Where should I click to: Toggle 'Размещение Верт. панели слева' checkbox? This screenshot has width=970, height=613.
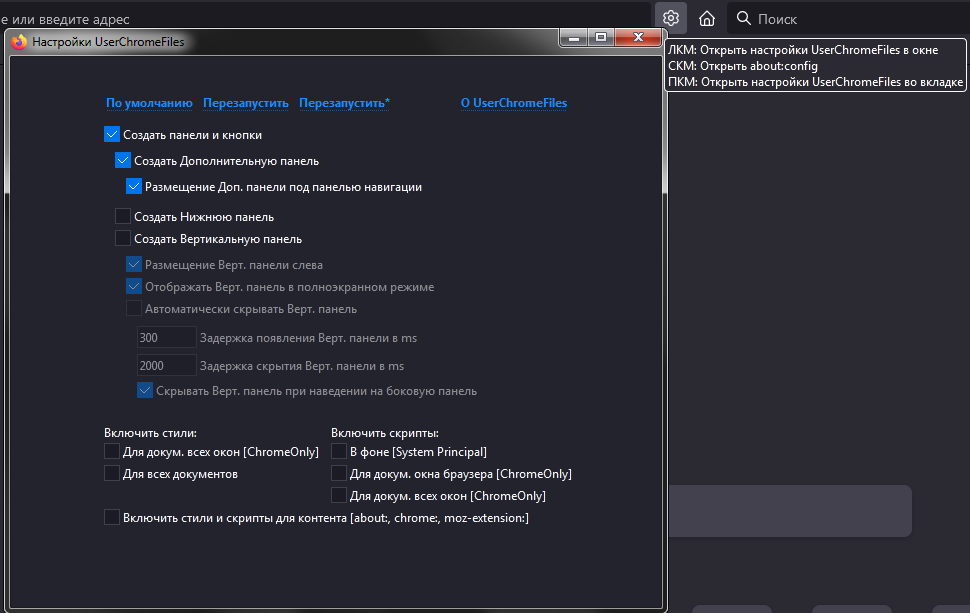[x=134, y=264]
